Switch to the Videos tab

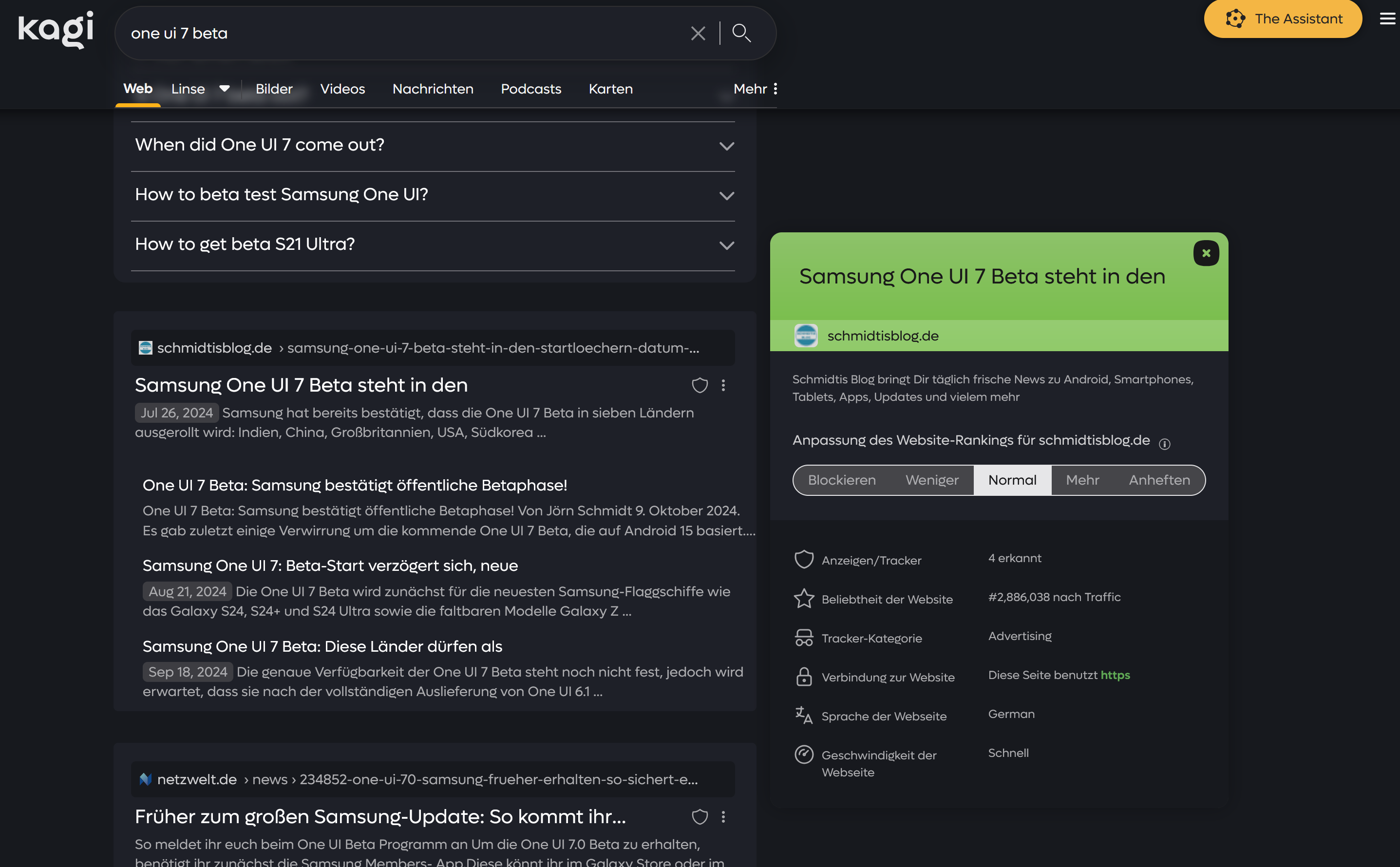coord(342,89)
